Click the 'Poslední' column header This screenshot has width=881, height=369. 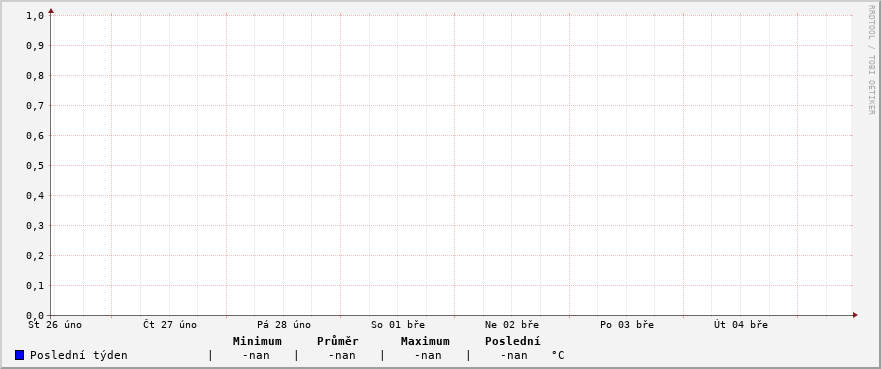(512, 341)
